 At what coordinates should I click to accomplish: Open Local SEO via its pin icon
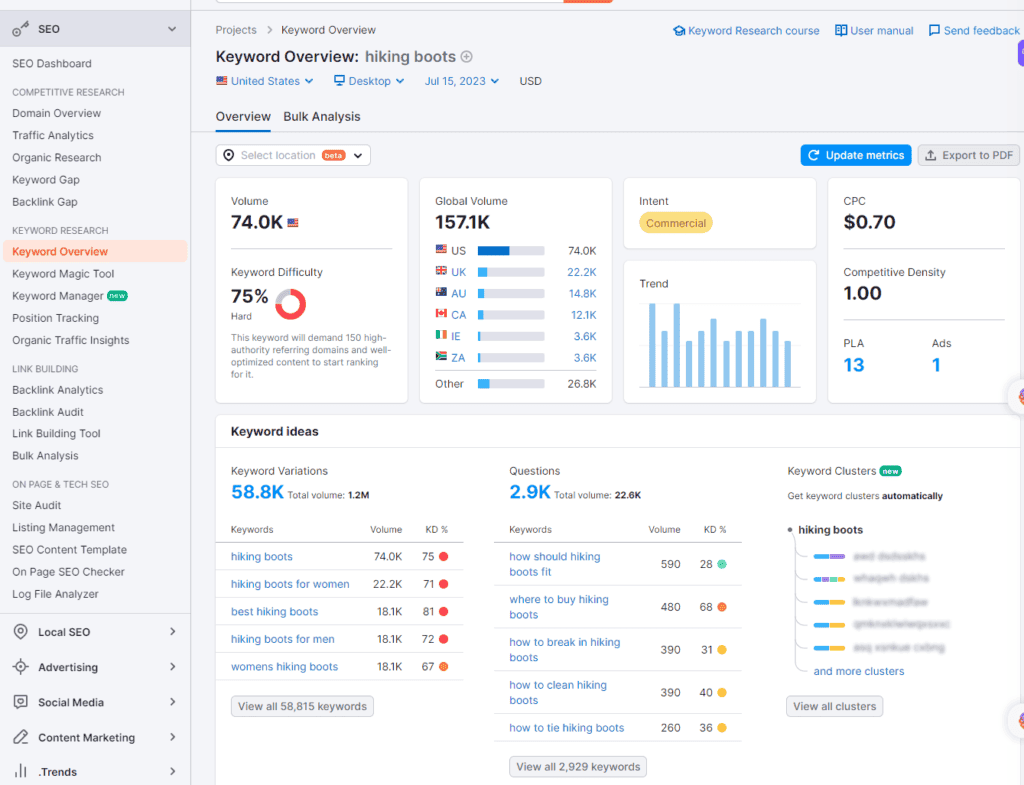tap(22, 631)
